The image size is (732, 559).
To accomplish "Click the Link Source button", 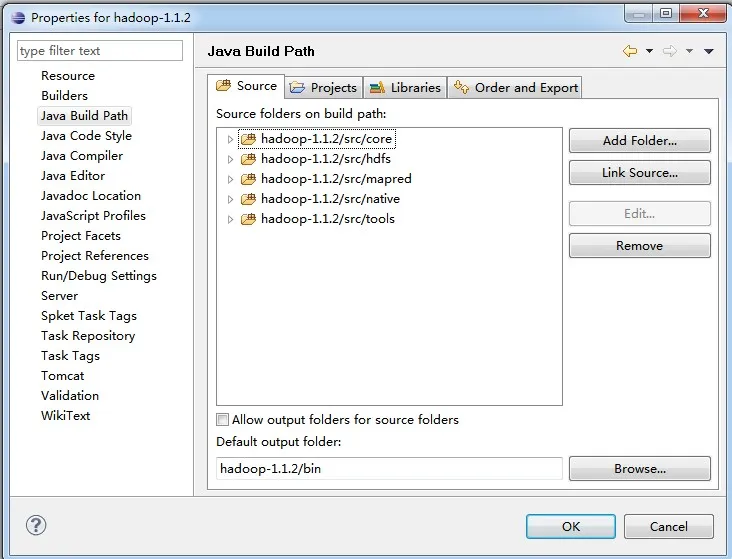I will pos(640,173).
